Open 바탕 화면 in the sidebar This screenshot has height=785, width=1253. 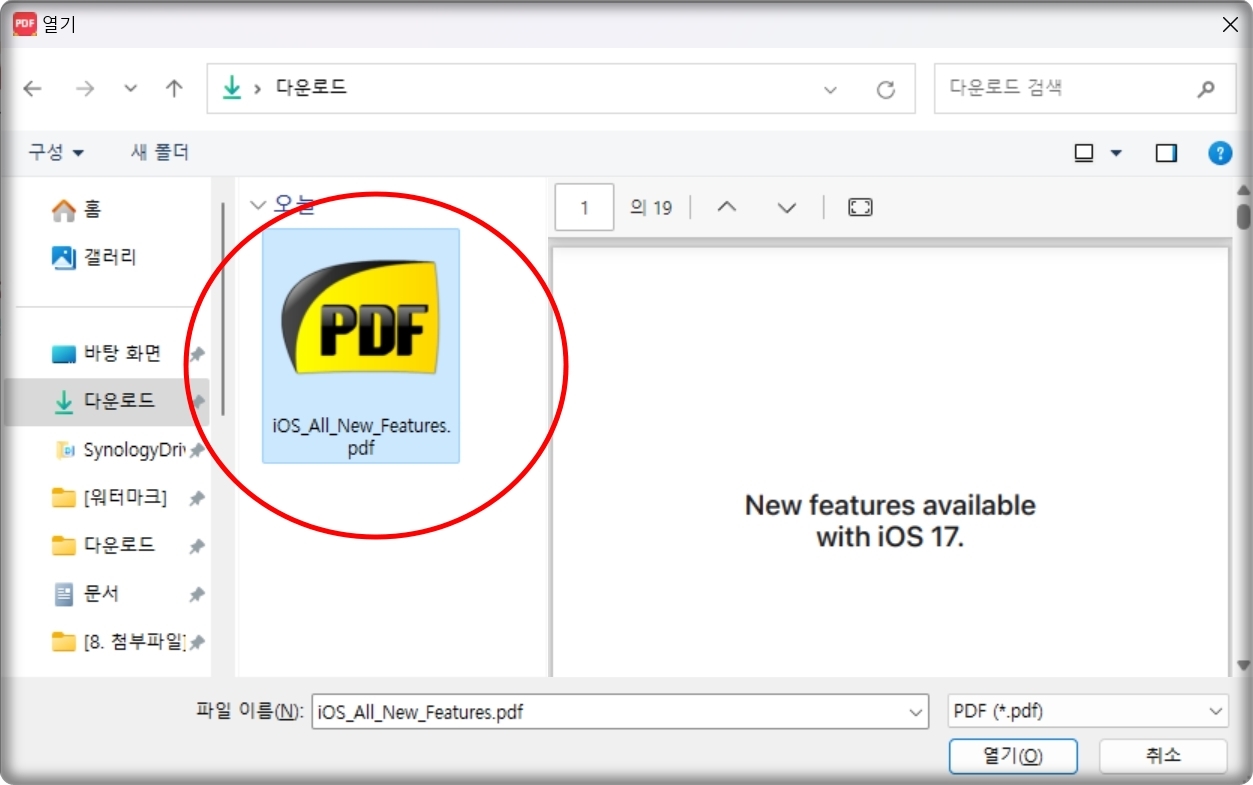pos(107,353)
